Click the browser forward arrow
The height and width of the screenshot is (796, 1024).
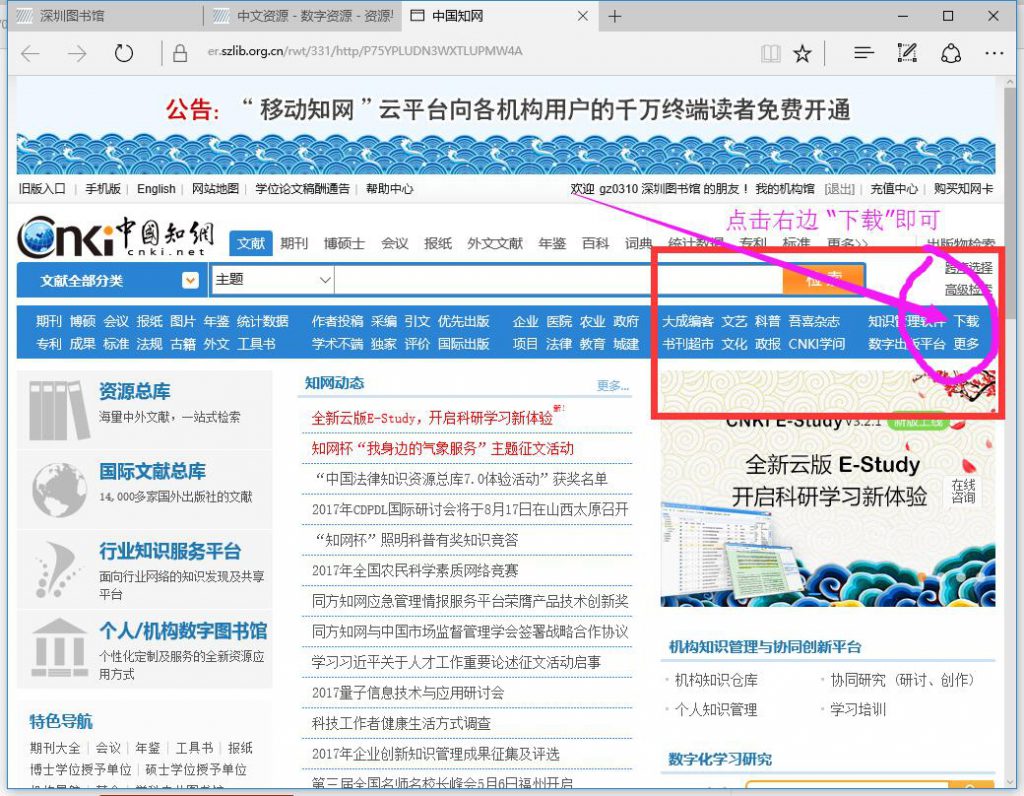tap(77, 54)
